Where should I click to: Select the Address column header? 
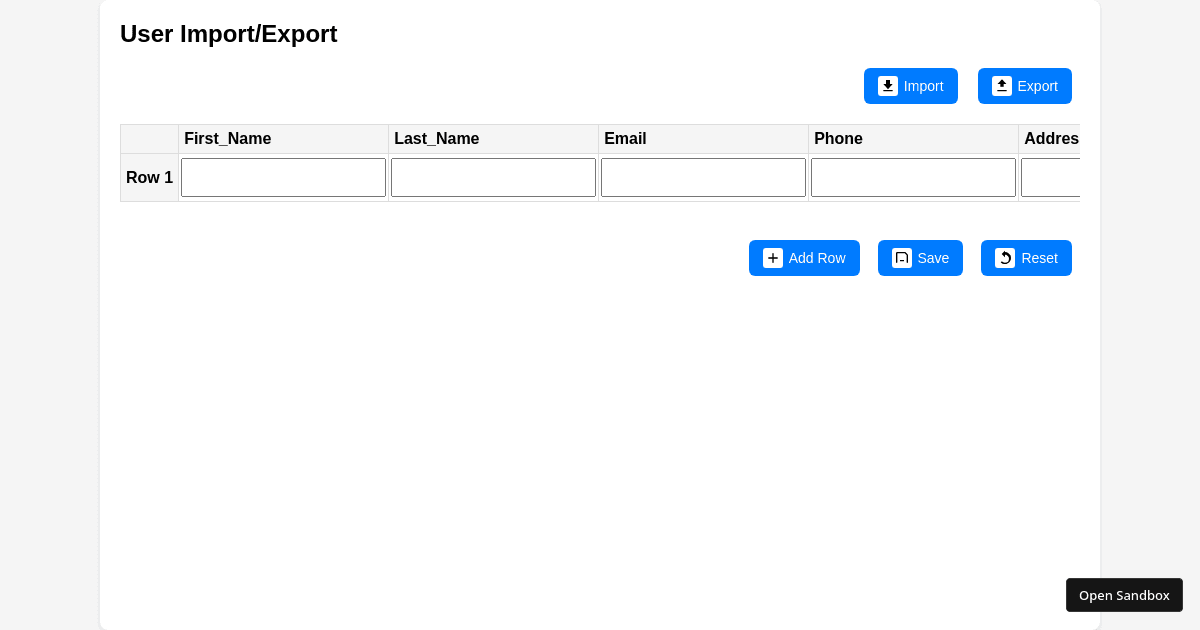coord(1050,139)
